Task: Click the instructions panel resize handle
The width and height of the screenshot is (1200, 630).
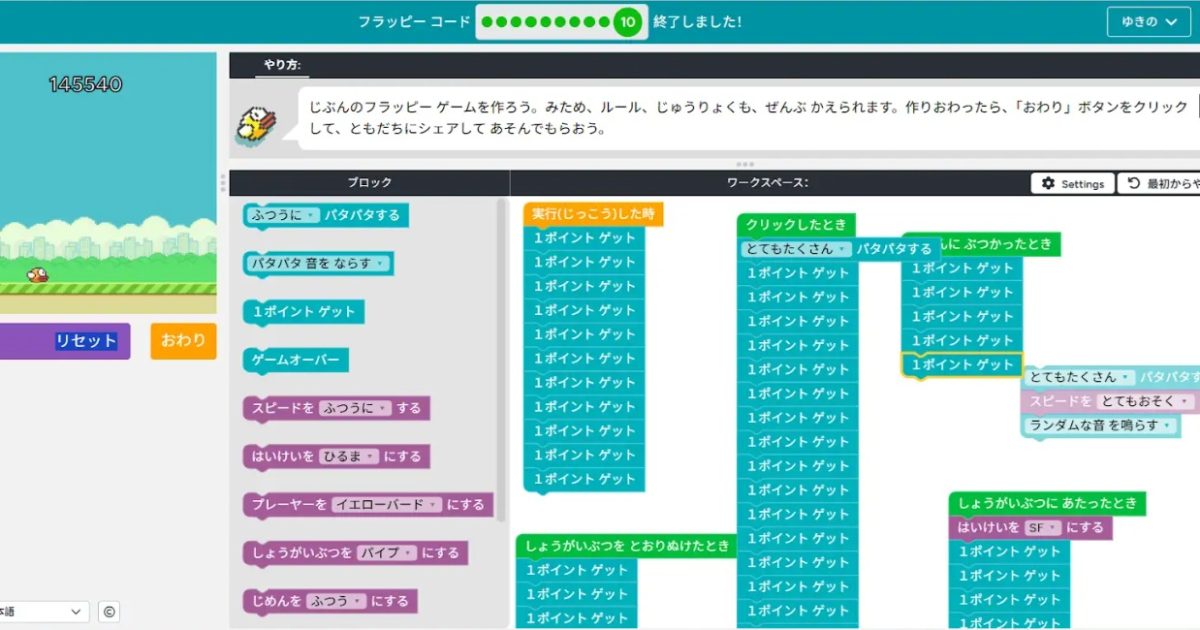Action: (x=744, y=164)
